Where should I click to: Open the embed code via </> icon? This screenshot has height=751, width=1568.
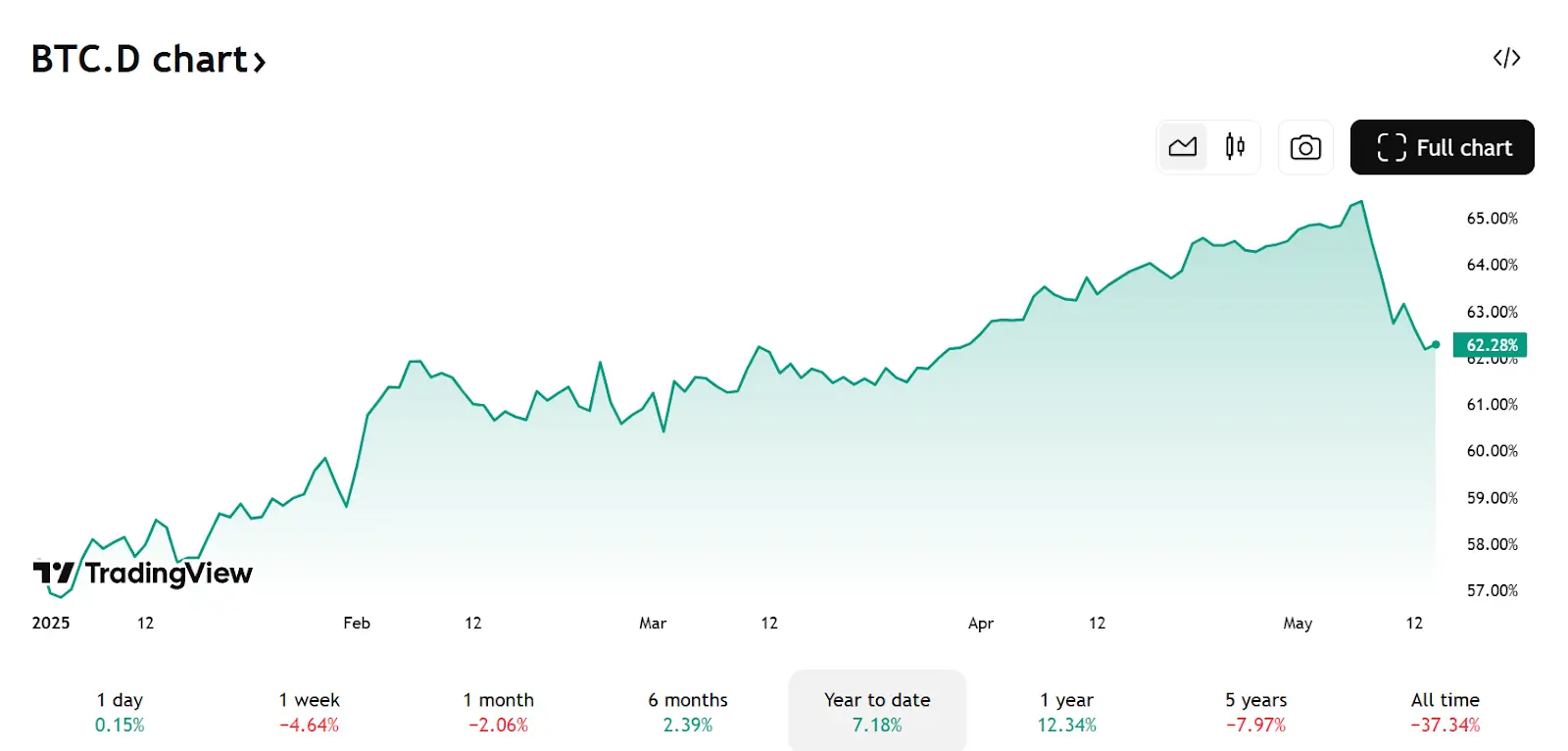pyautogui.click(x=1506, y=57)
